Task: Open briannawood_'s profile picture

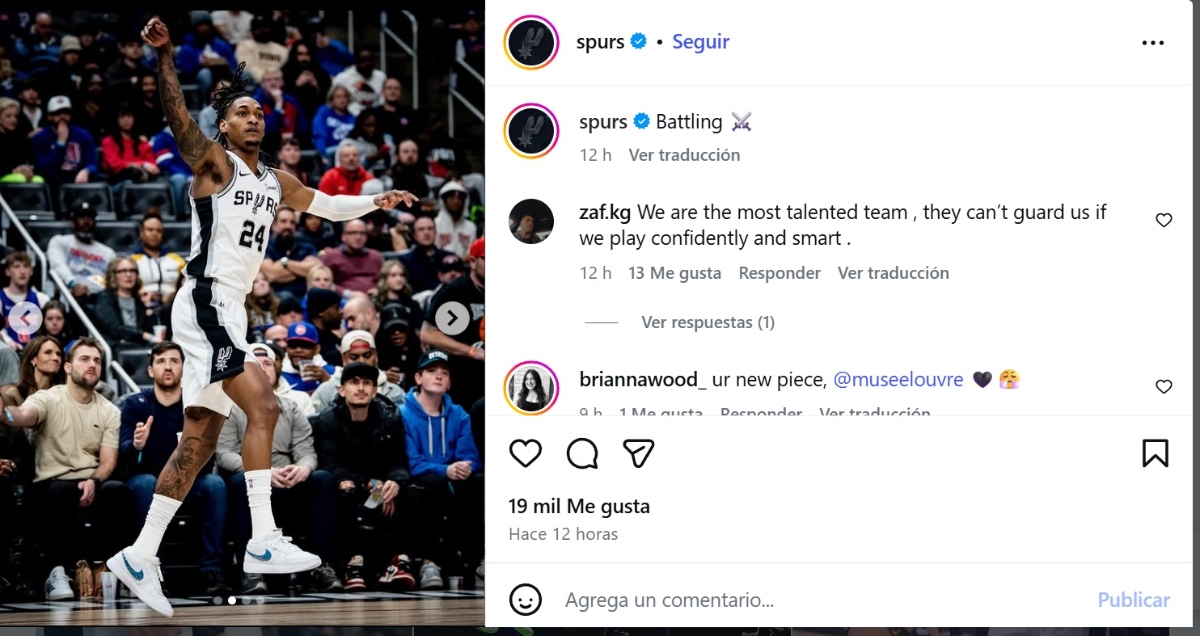Action: pyautogui.click(x=531, y=387)
